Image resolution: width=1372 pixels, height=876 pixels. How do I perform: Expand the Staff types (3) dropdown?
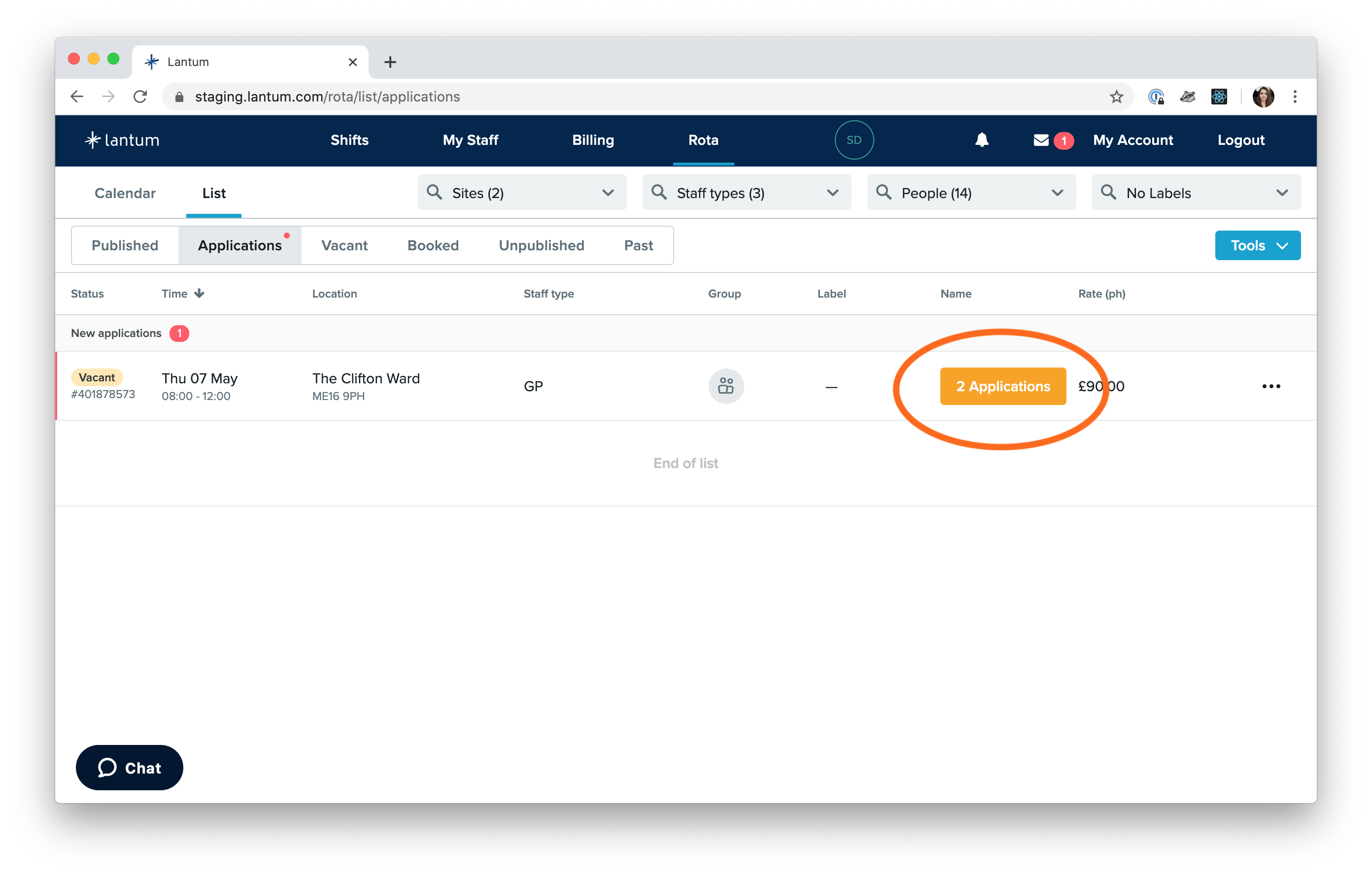click(x=747, y=193)
